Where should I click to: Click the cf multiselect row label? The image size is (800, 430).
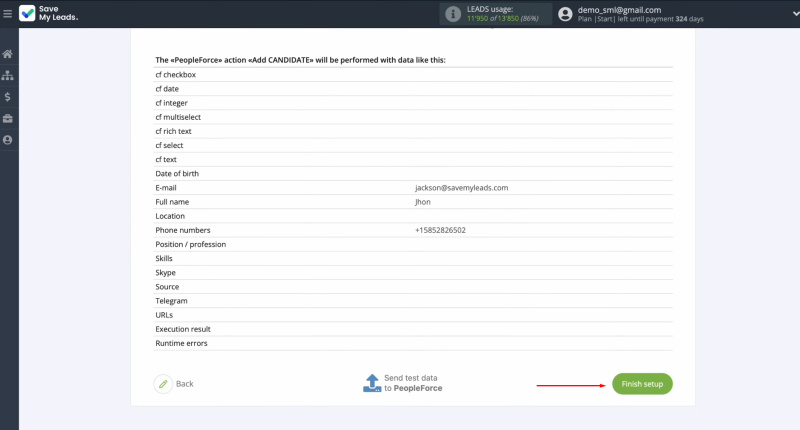pos(178,117)
